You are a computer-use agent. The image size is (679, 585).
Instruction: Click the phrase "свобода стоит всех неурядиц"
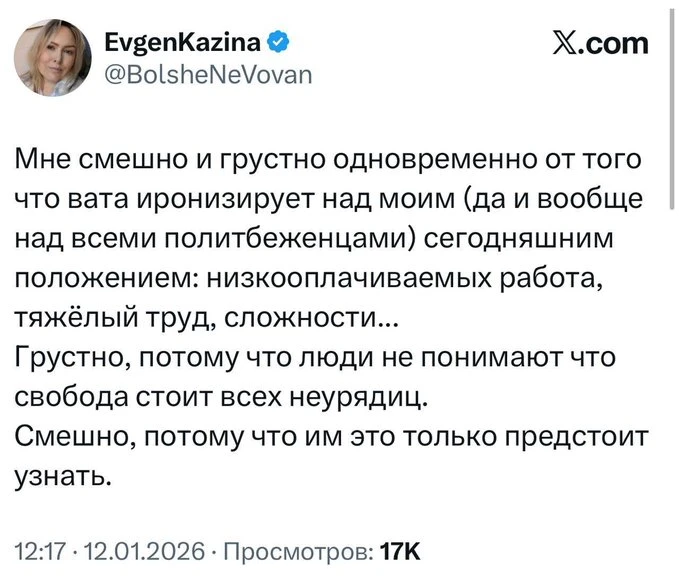[x=222, y=395]
